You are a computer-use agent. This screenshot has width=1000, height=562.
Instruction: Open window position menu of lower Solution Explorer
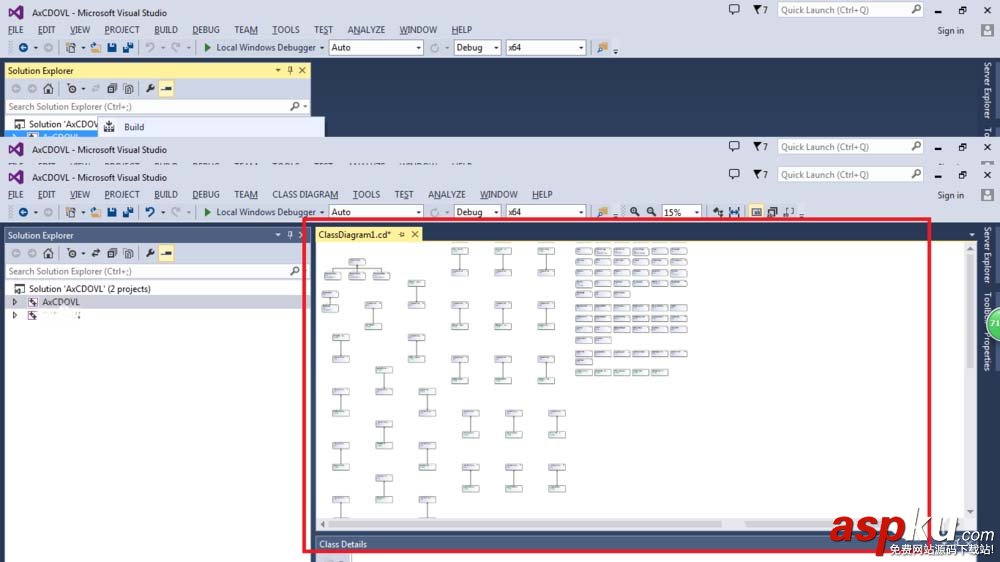(277, 235)
